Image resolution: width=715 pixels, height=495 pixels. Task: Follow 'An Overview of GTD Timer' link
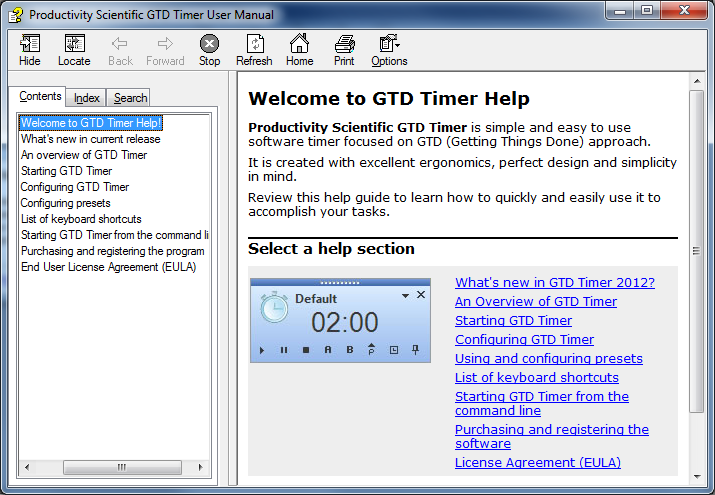(x=536, y=302)
